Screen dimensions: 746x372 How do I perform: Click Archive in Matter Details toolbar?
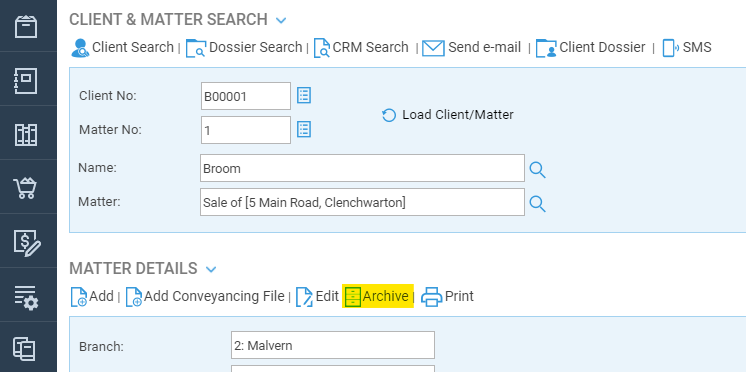378,296
